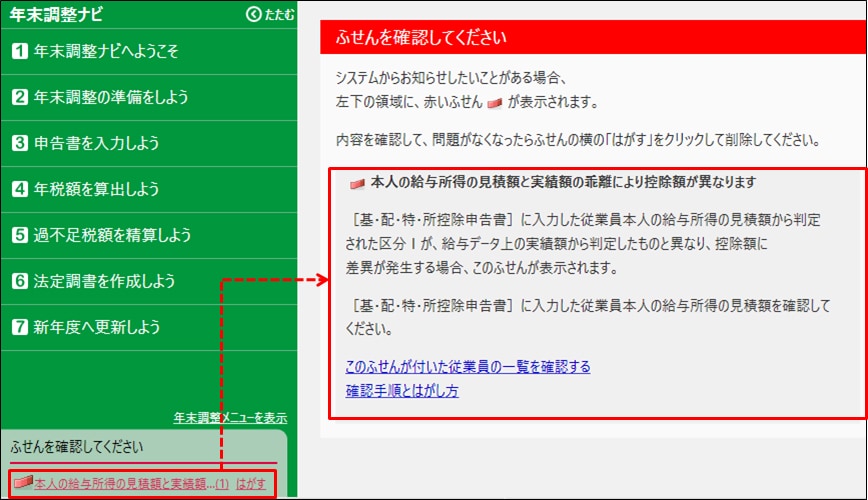Image resolution: width=868 pixels, height=500 pixels.
Task: Click the number 7 step icon
Action: (x=19, y=327)
